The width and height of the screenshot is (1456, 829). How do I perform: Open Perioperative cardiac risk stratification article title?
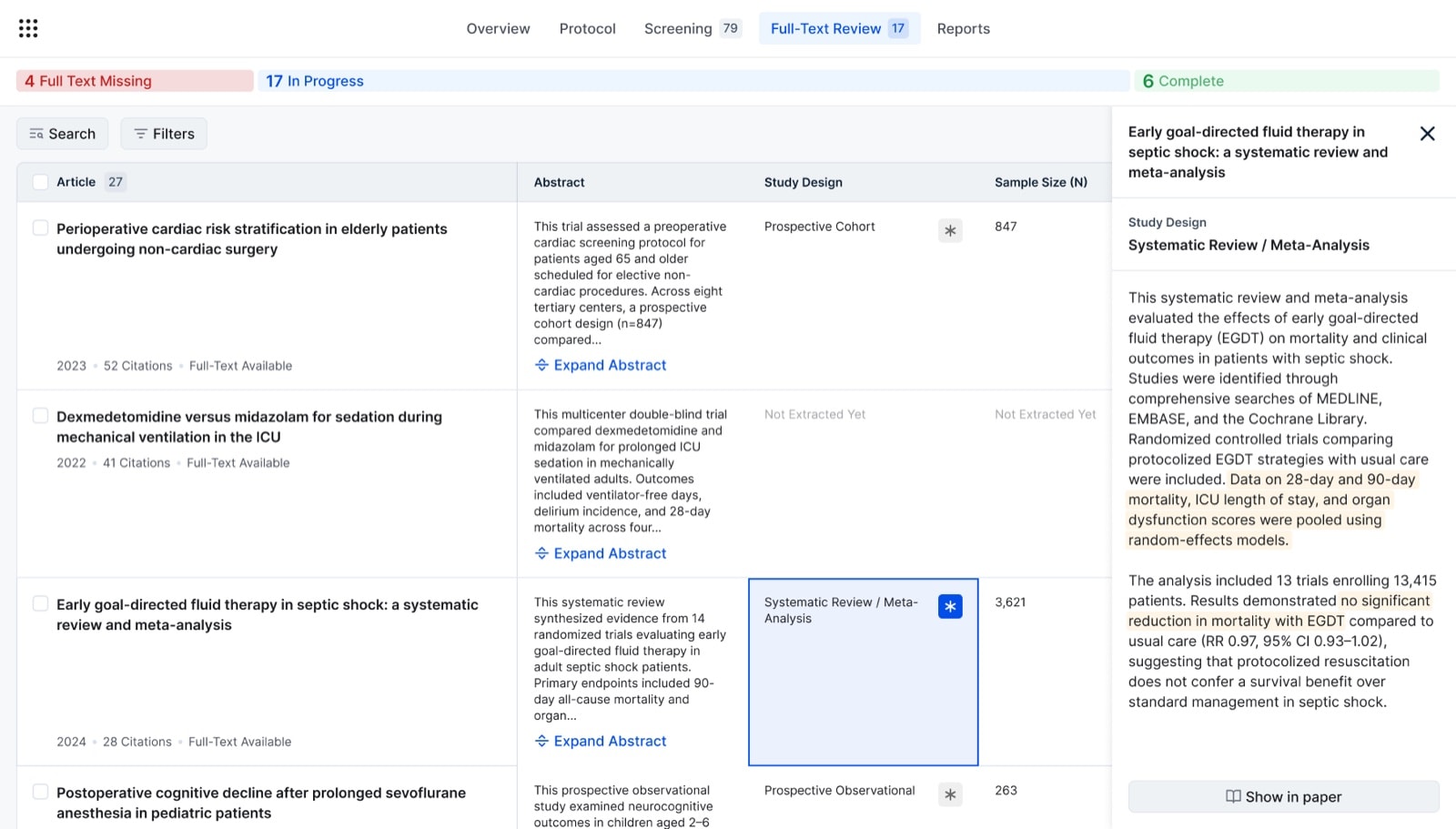pyautogui.click(x=252, y=238)
